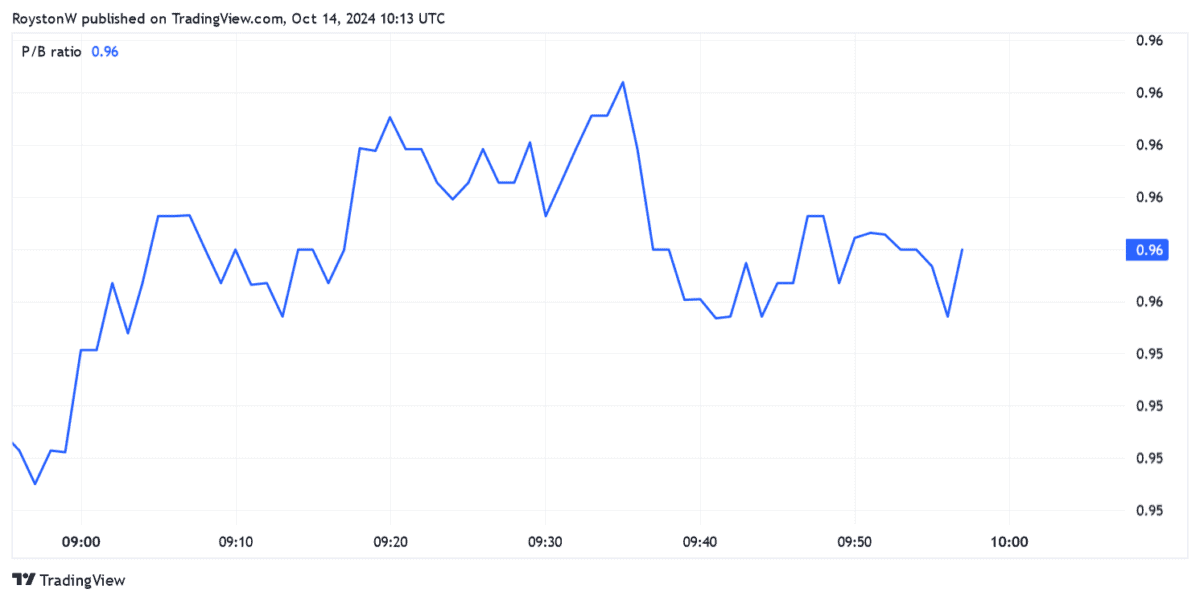The image size is (1200, 601).
Task: Select the 09:40 time axis marker
Action: [x=699, y=542]
